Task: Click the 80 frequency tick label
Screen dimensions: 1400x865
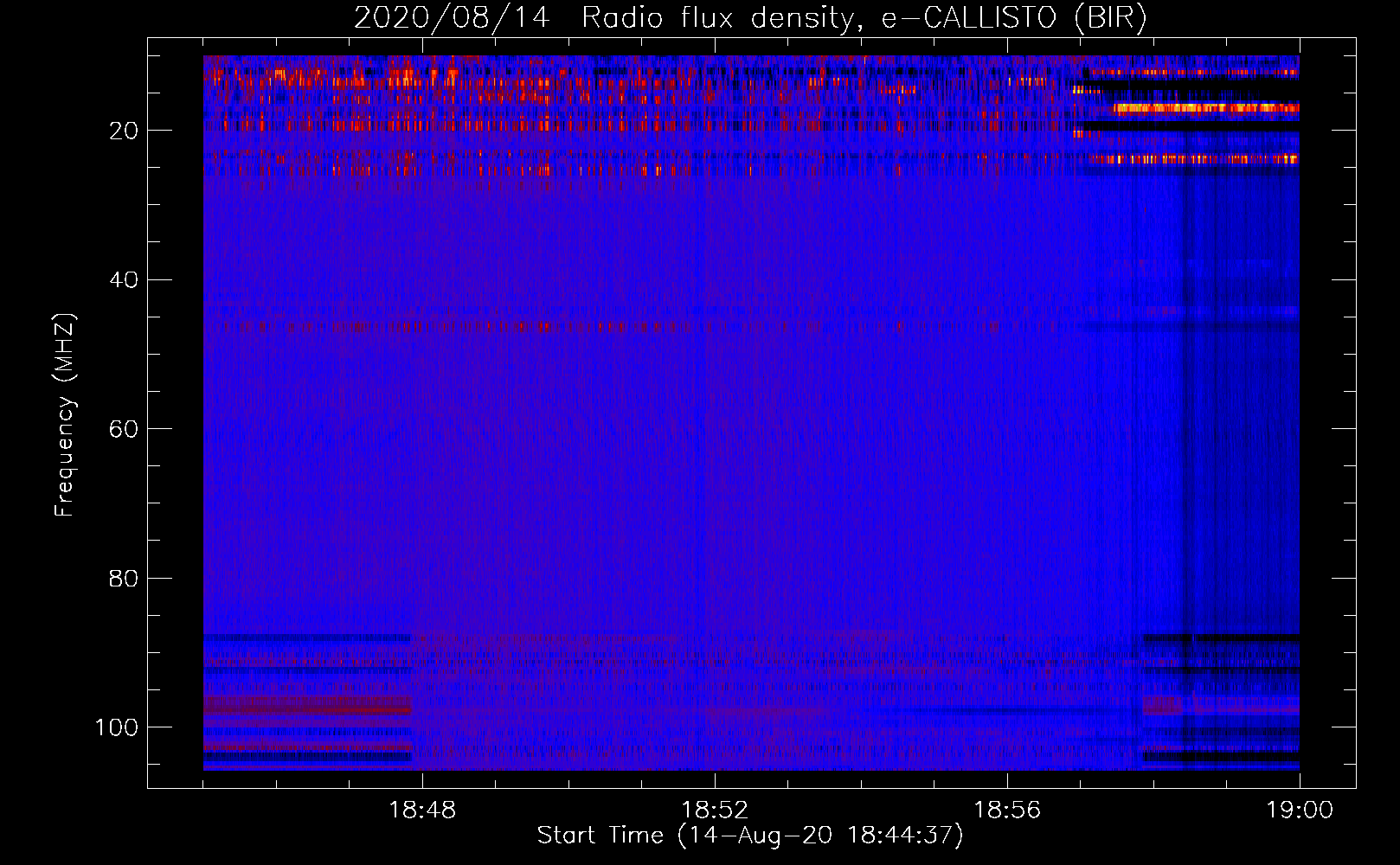Action: coord(124,579)
